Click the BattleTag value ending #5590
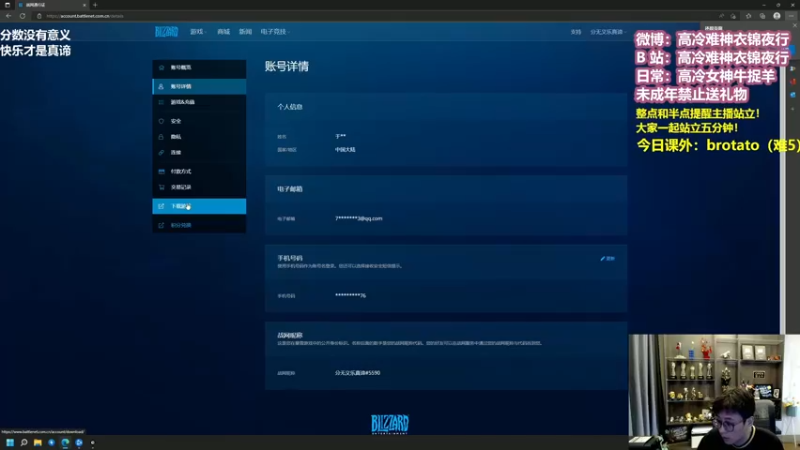The image size is (800, 450). click(x=358, y=373)
